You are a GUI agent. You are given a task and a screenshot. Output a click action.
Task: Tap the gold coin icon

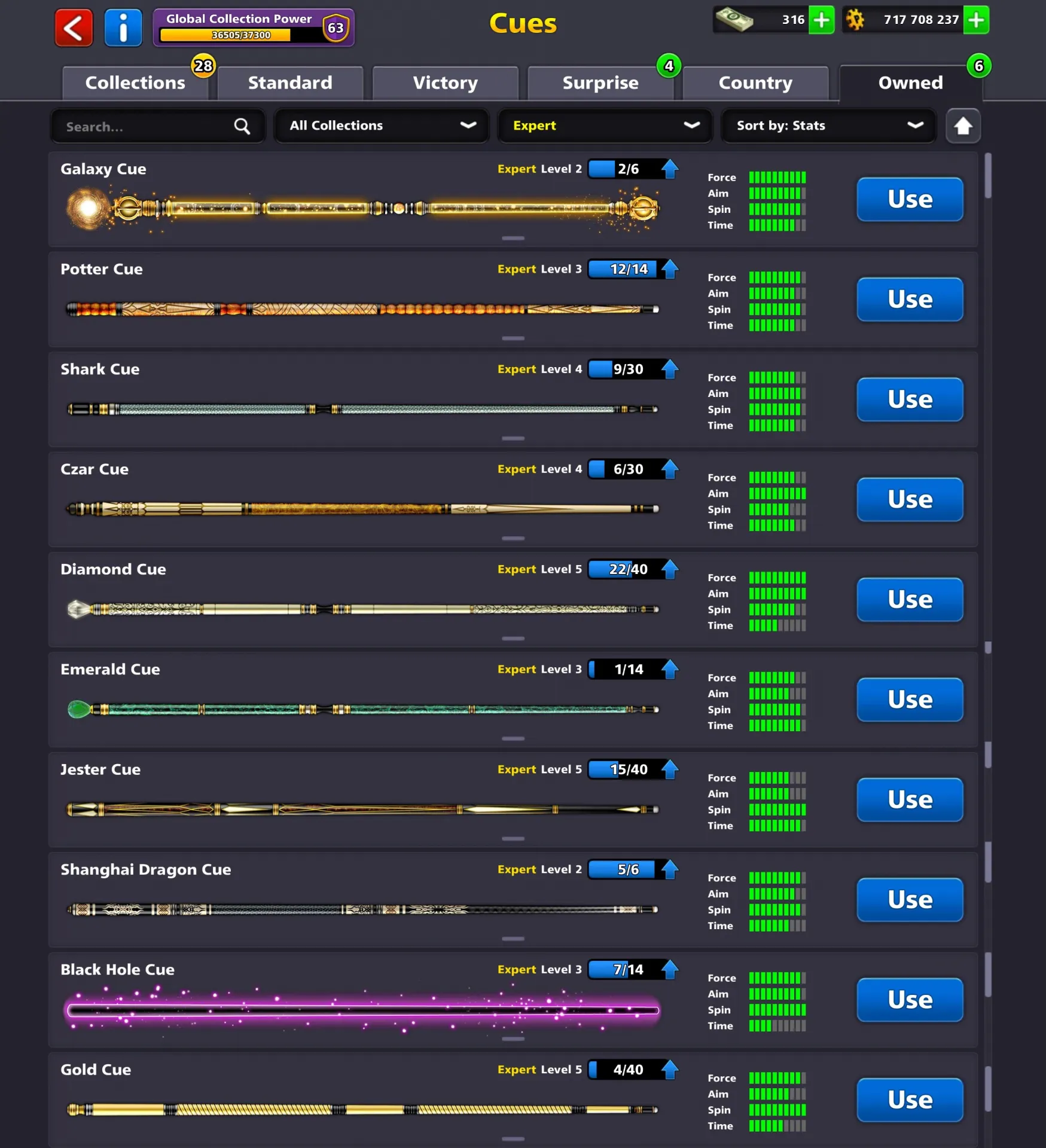pos(856,20)
